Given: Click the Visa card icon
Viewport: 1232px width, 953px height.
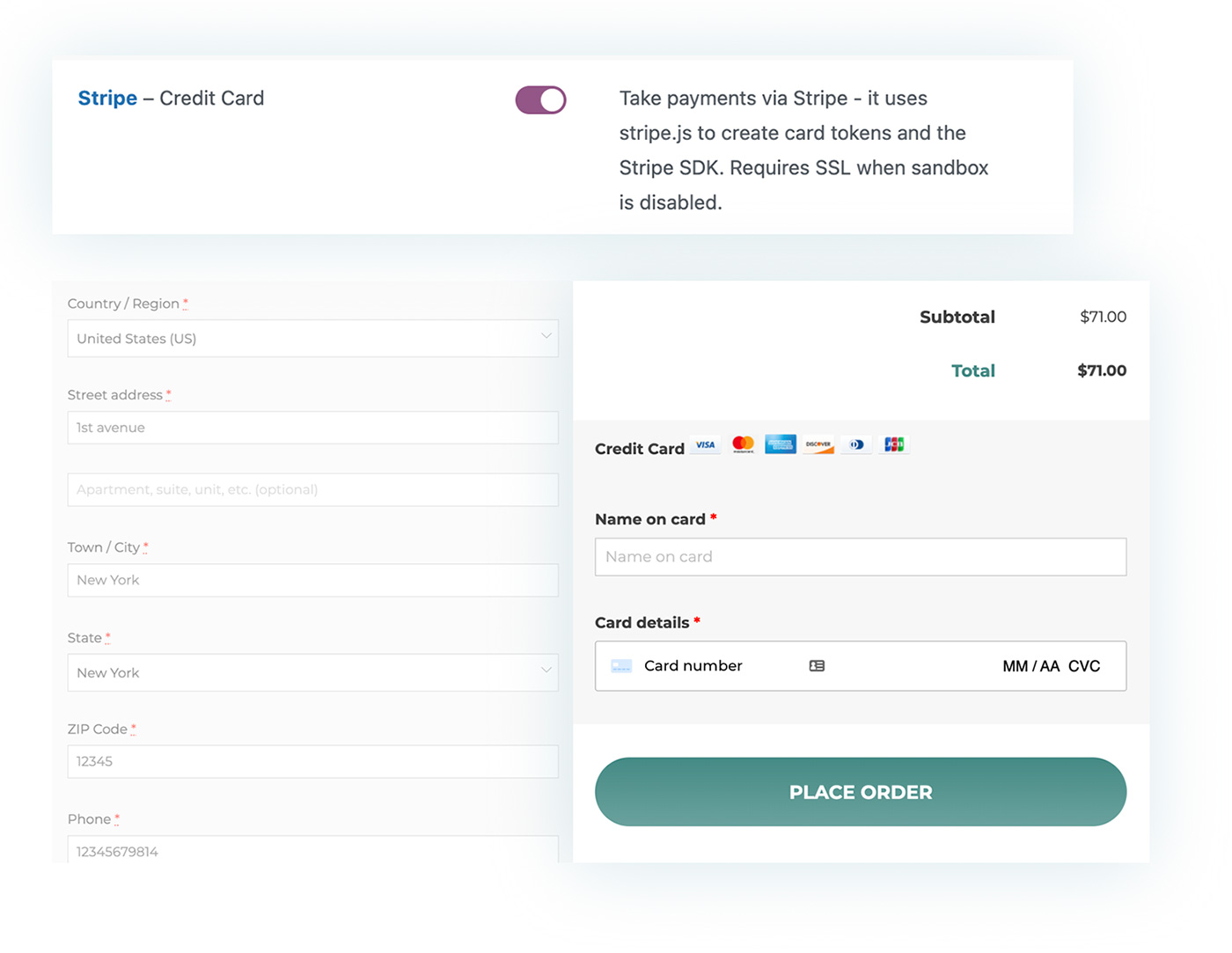Looking at the screenshot, I should click(706, 445).
